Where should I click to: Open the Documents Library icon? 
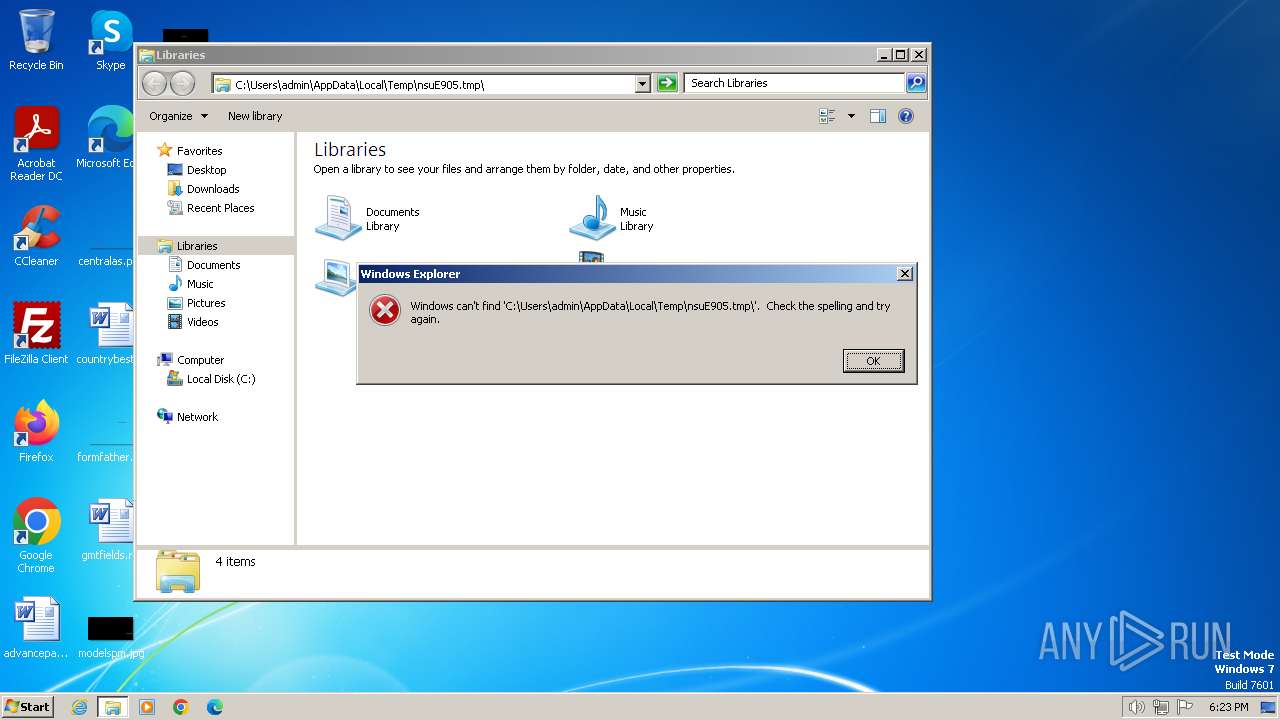[x=337, y=217]
